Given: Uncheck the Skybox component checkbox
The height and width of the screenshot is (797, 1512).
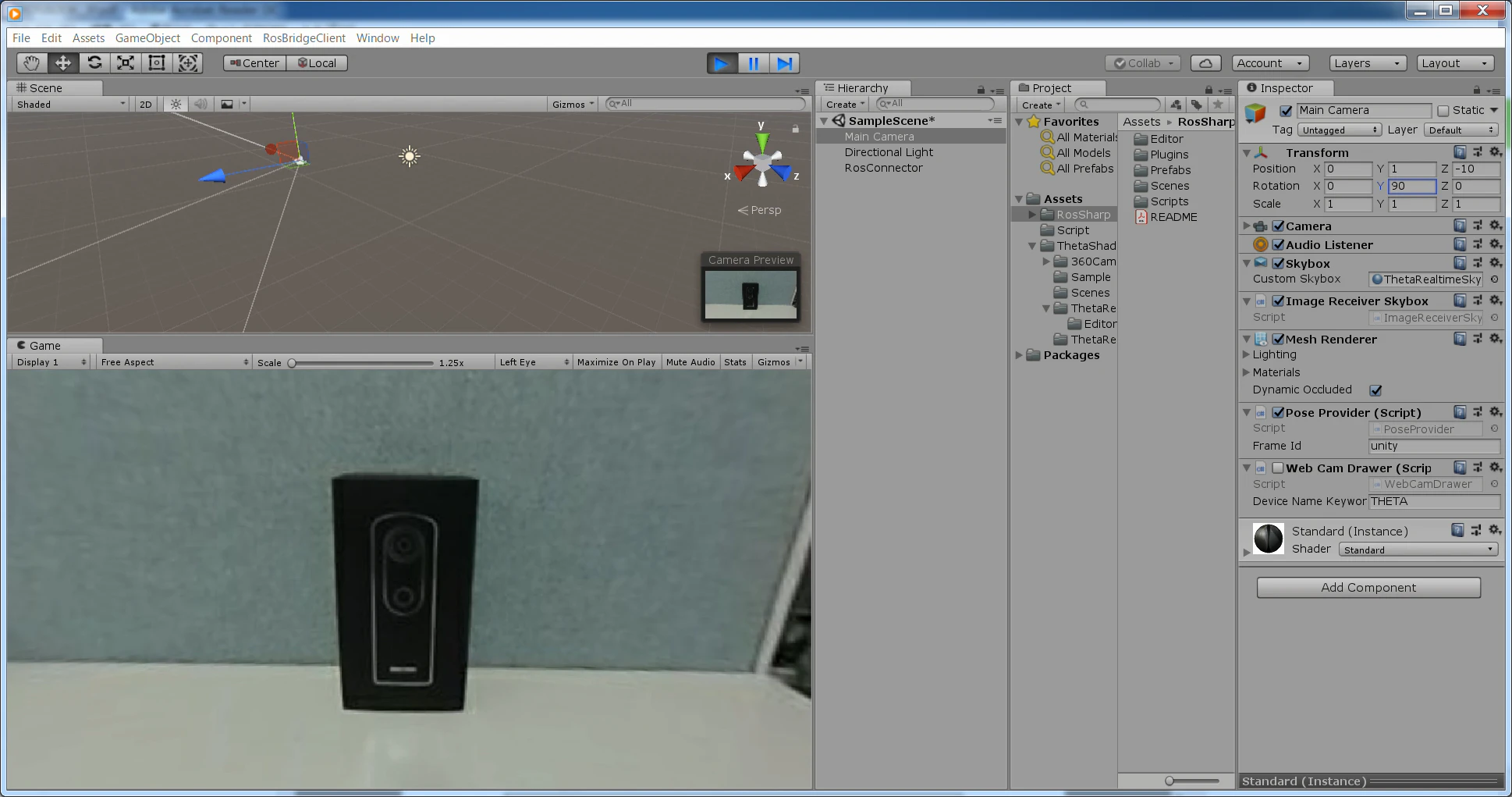Looking at the screenshot, I should [1278, 263].
